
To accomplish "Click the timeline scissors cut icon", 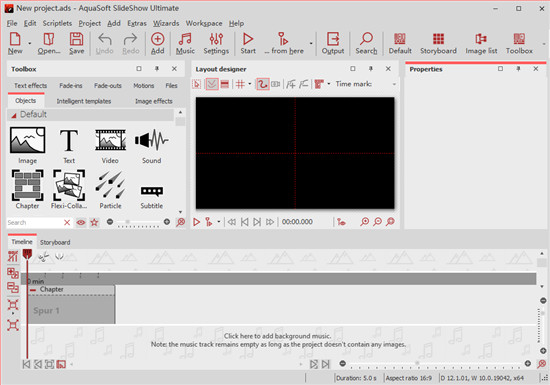I will point(43,257).
